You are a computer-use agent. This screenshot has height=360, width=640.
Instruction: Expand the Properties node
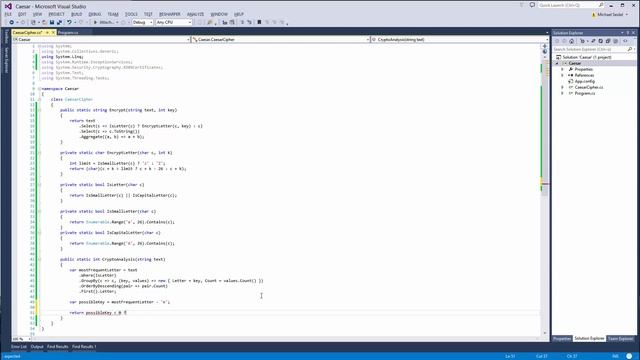tap(562, 69)
